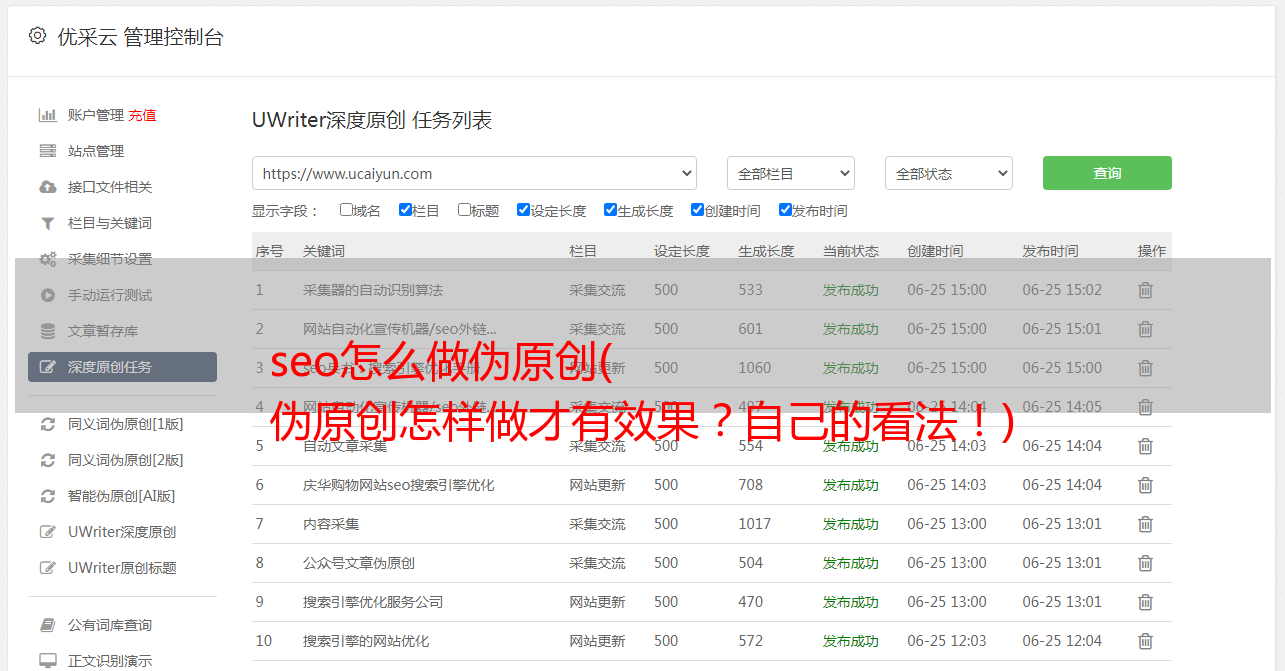Screen dimensions: 1285x671
Task: Open 账户管理 from the sidebar
Action: click(96, 115)
